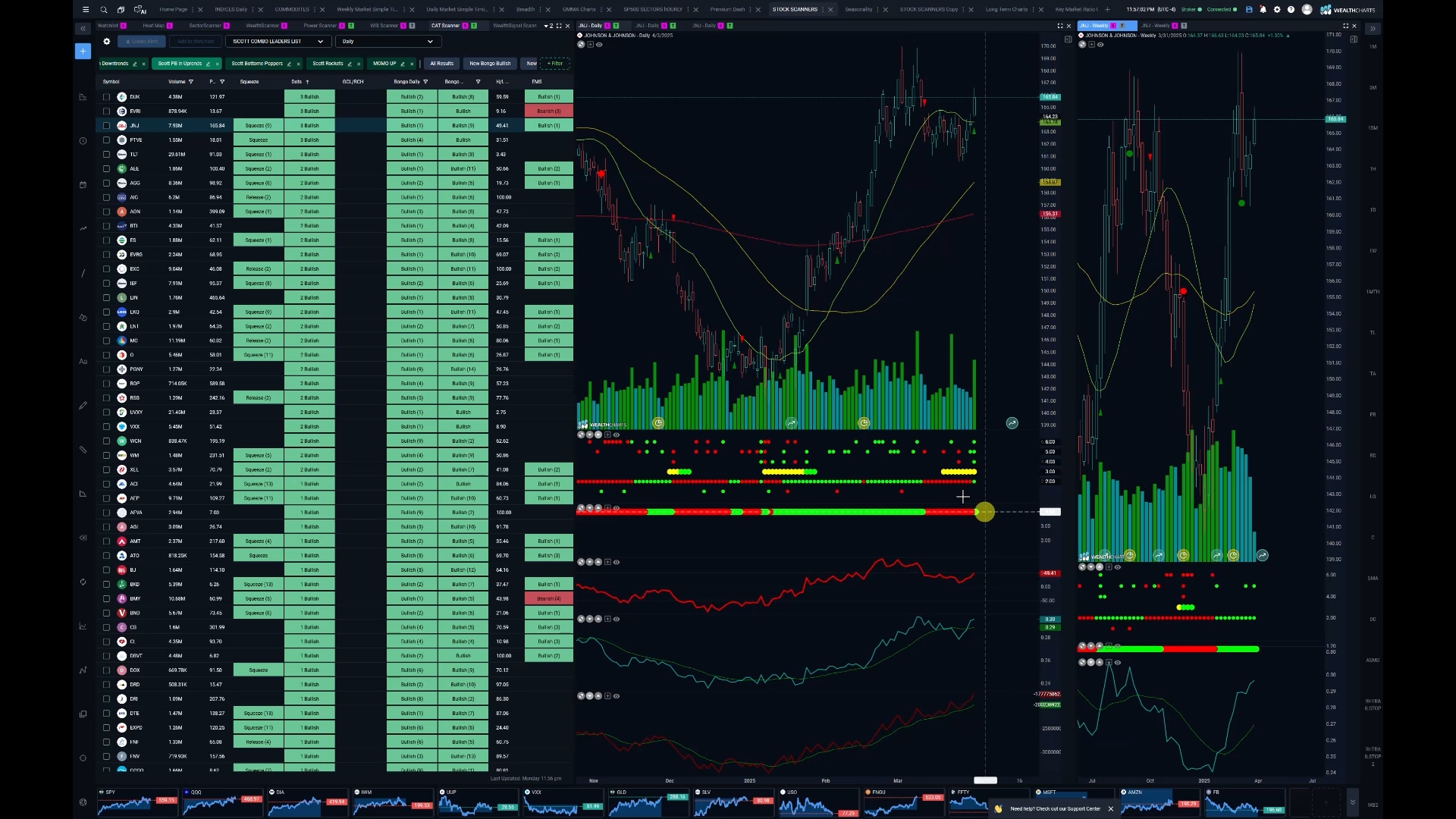This screenshot has width=1456, height=819.
Task: Toggle visibility eye on the JNJ Weekly chart
Action: 1100,45
